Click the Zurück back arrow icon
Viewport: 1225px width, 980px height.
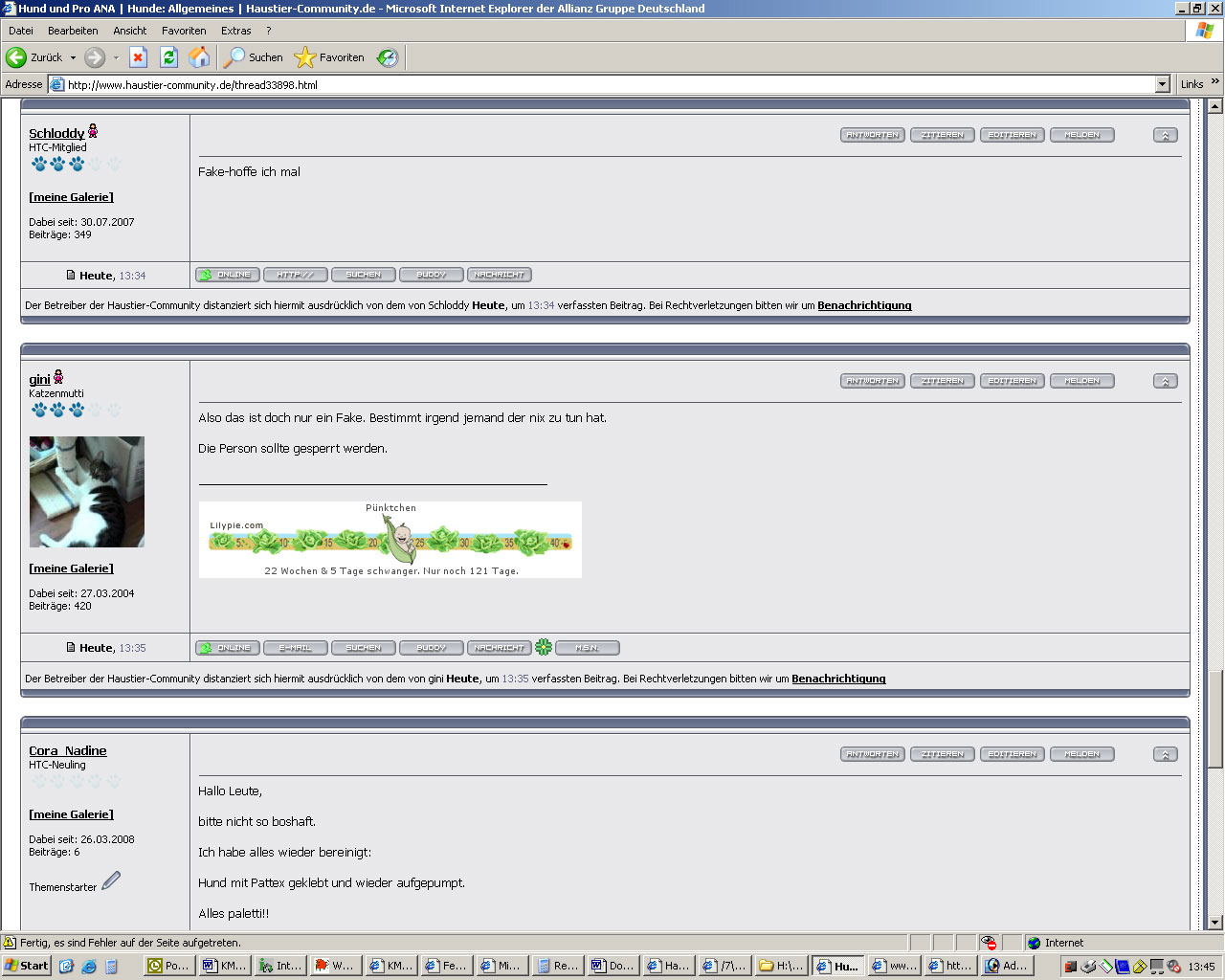(16, 57)
